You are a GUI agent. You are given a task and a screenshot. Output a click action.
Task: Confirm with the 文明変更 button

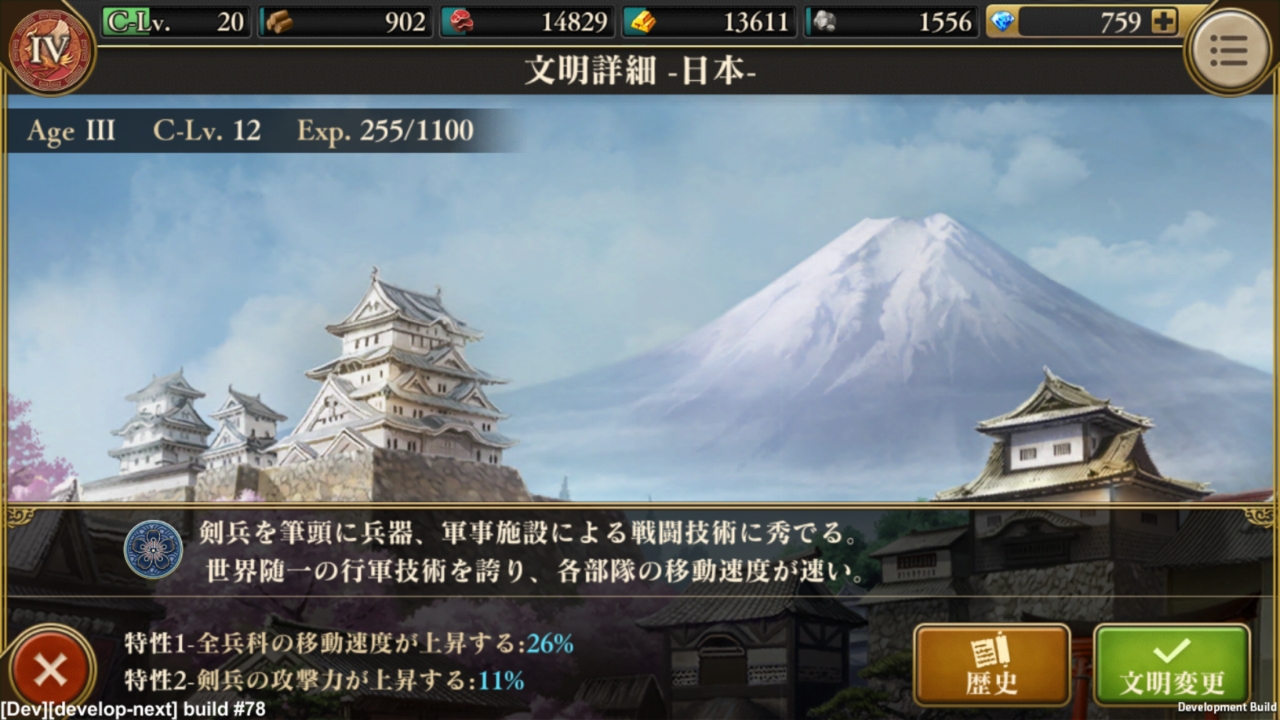(x=1172, y=666)
